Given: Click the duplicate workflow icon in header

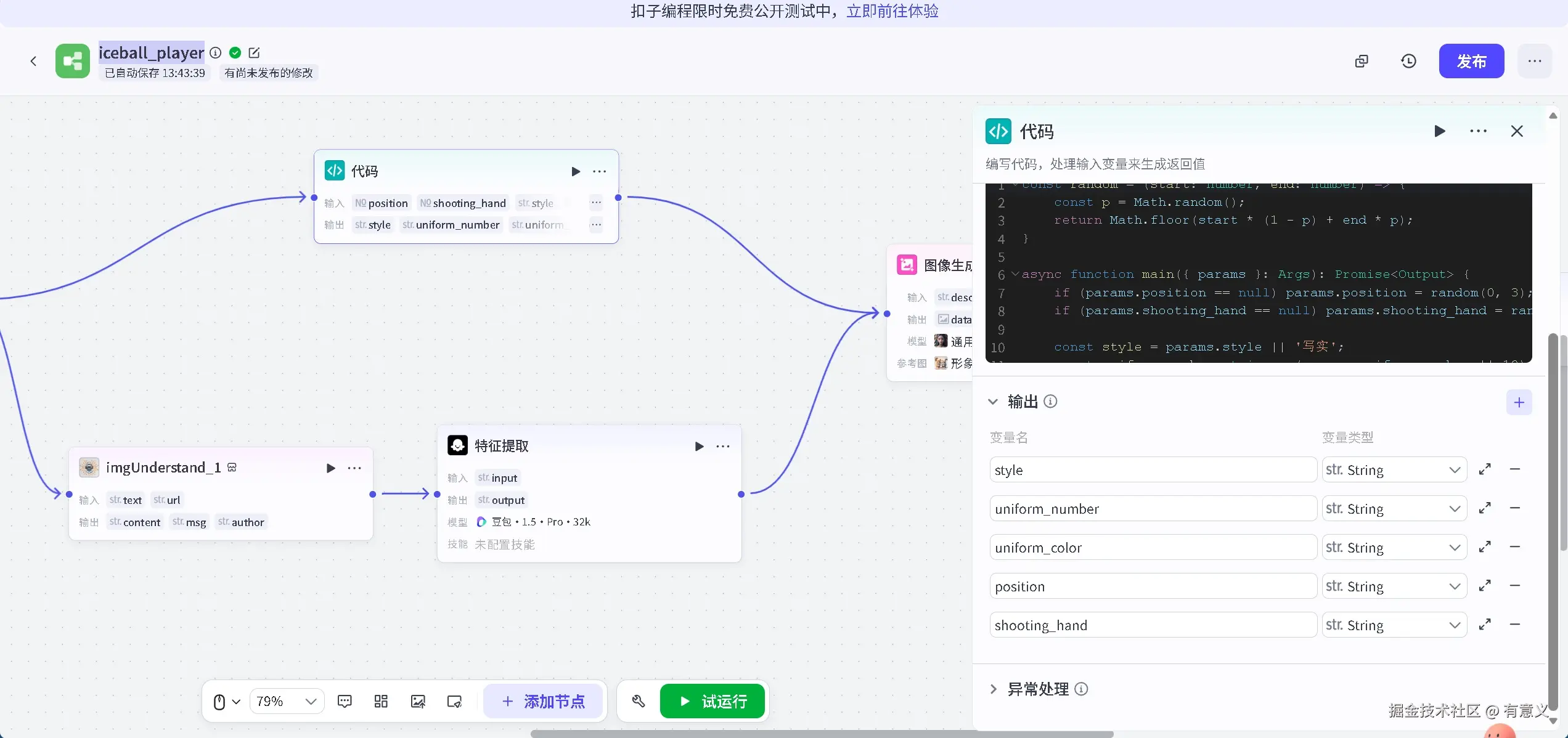Looking at the screenshot, I should click(1362, 61).
